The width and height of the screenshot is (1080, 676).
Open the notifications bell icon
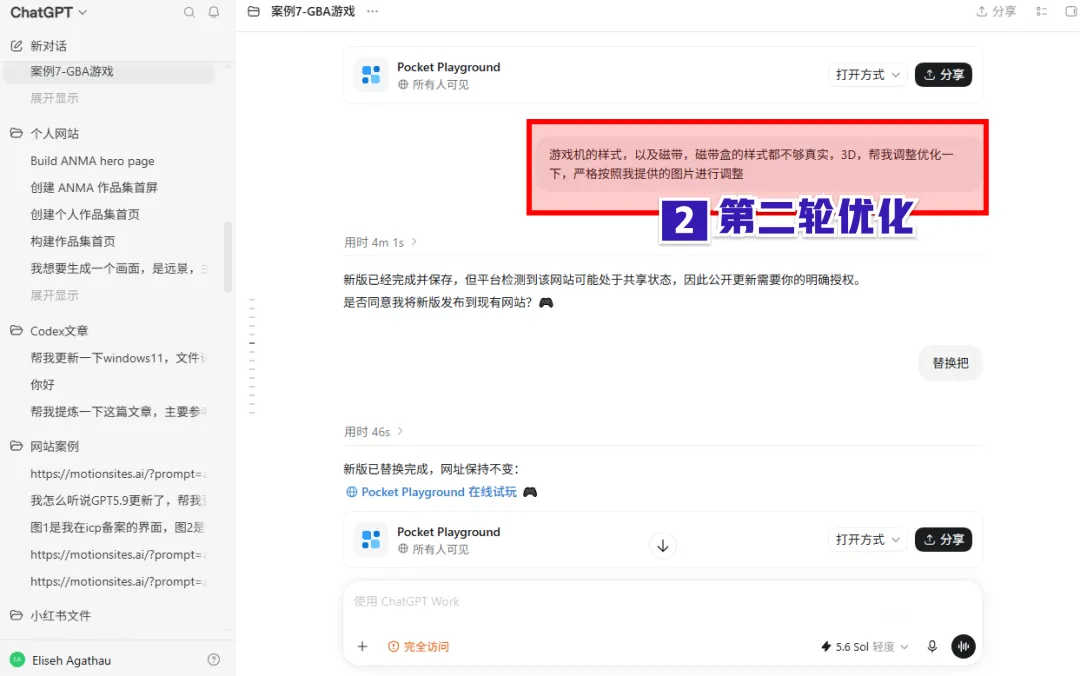(x=214, y=12)
